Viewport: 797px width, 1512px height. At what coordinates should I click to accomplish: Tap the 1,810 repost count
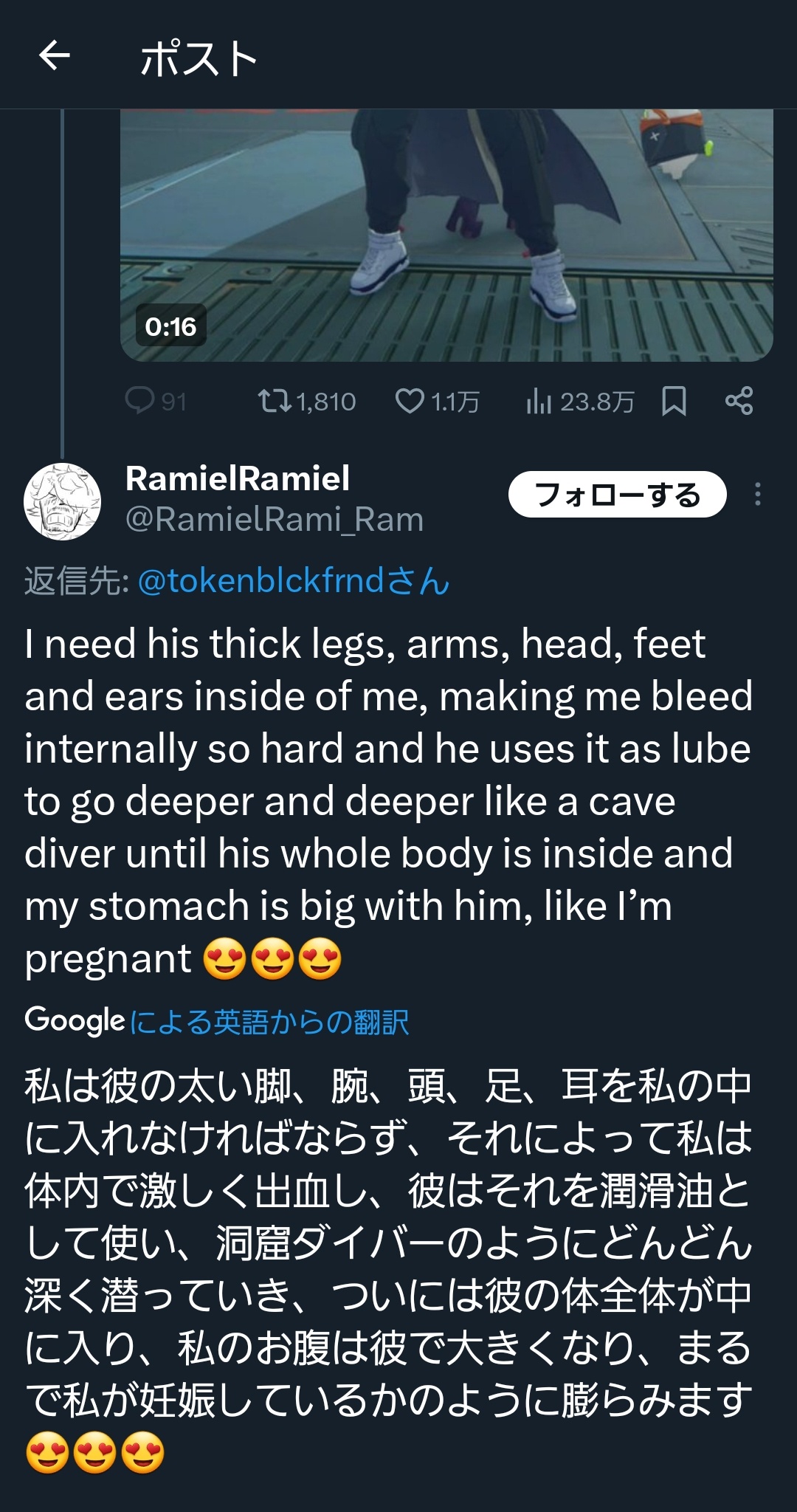tap(326, 402)
